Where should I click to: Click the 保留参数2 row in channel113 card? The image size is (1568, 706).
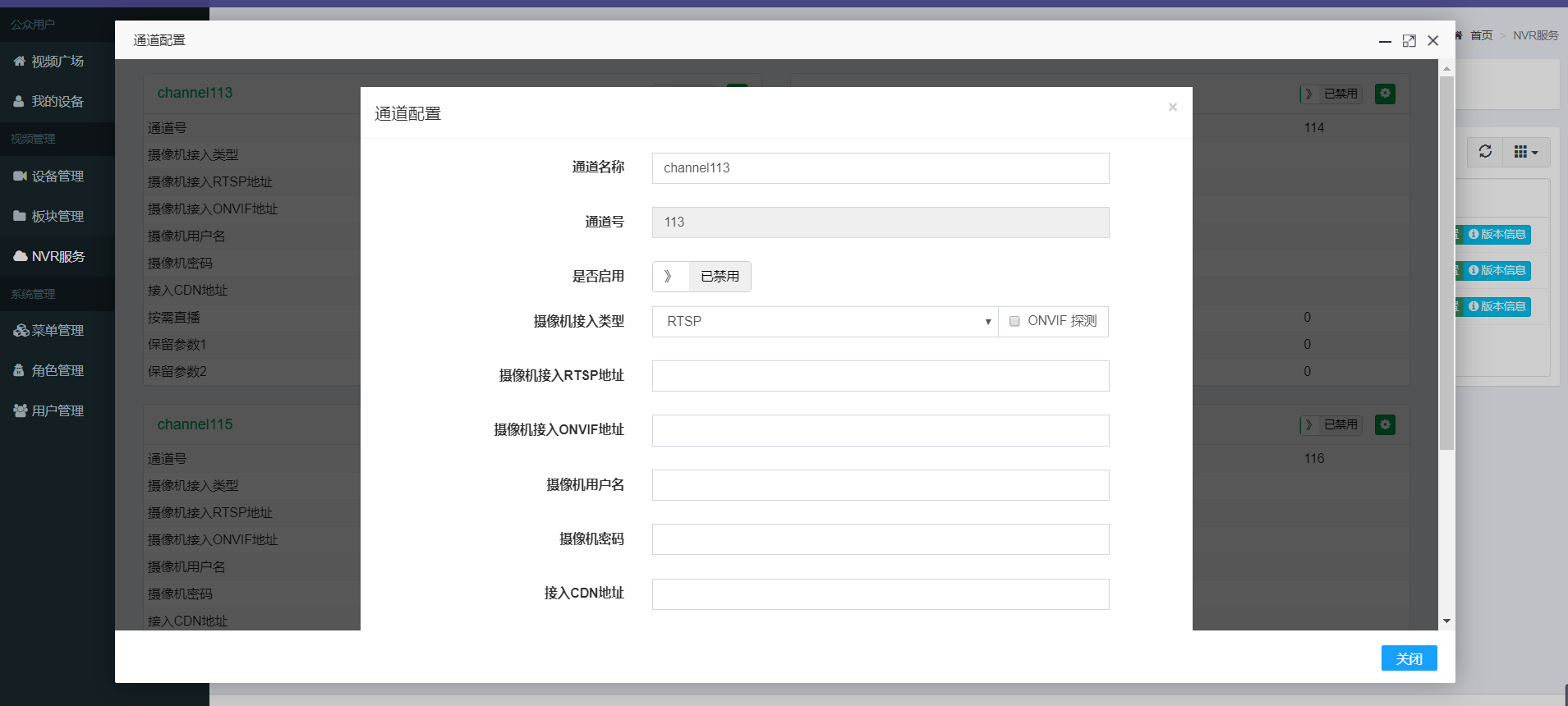point(253,372)
